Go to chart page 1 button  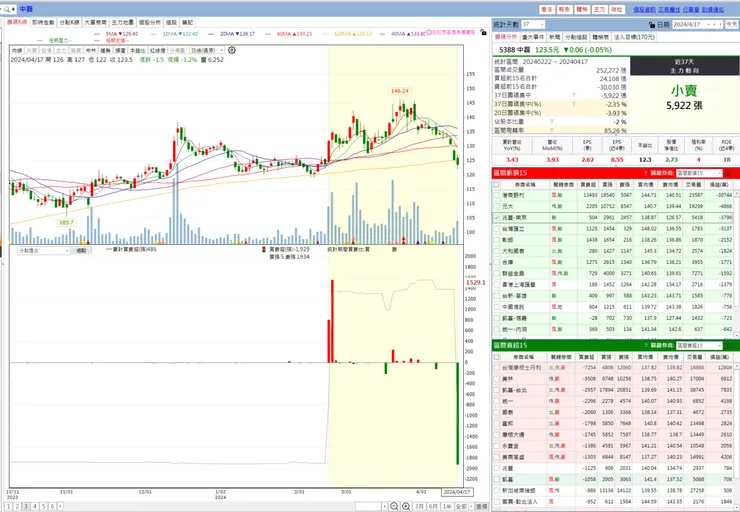[8, 506]
